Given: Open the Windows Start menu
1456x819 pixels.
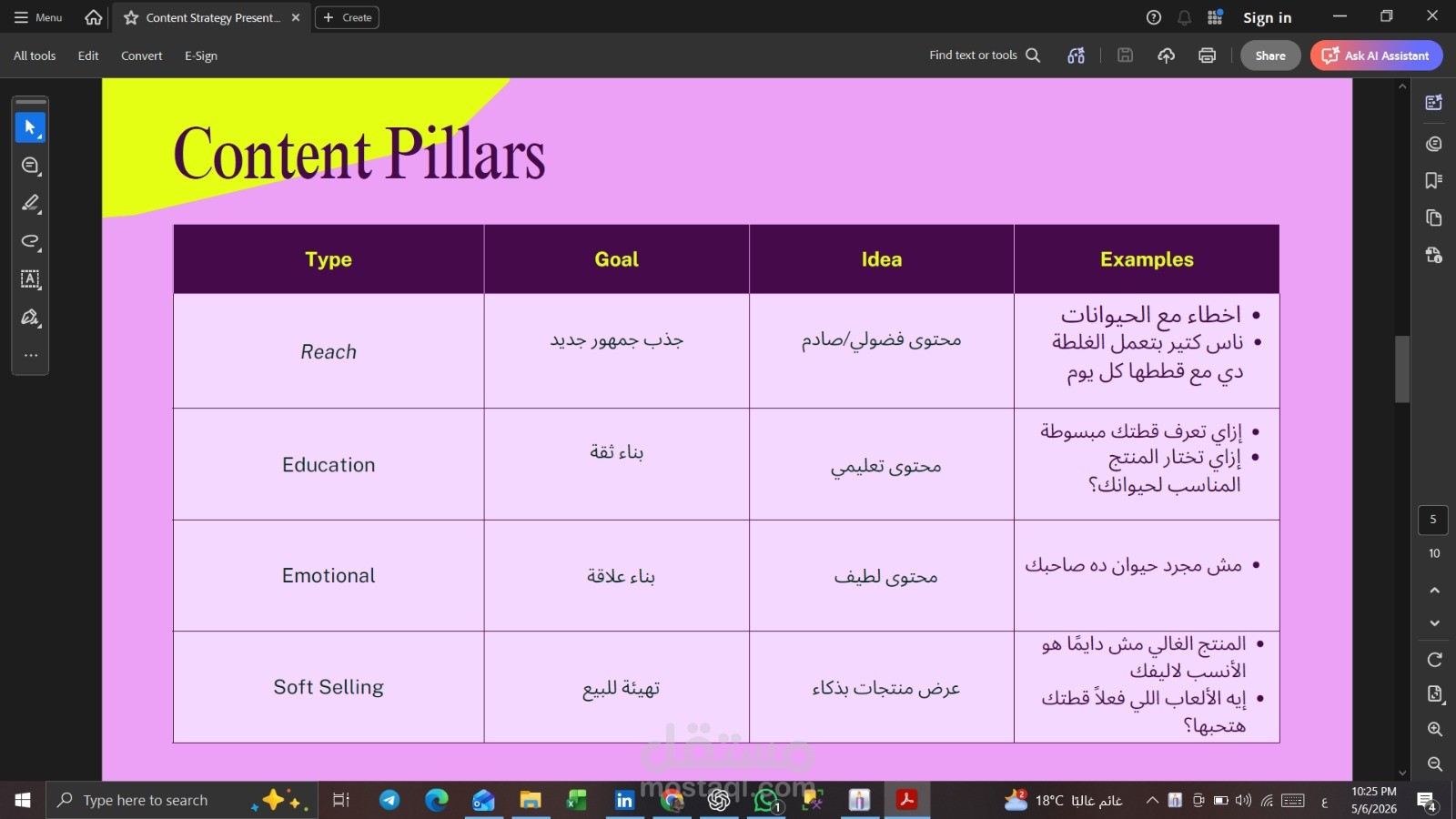Looking at the screenshot, I should [x=23, y=800].
